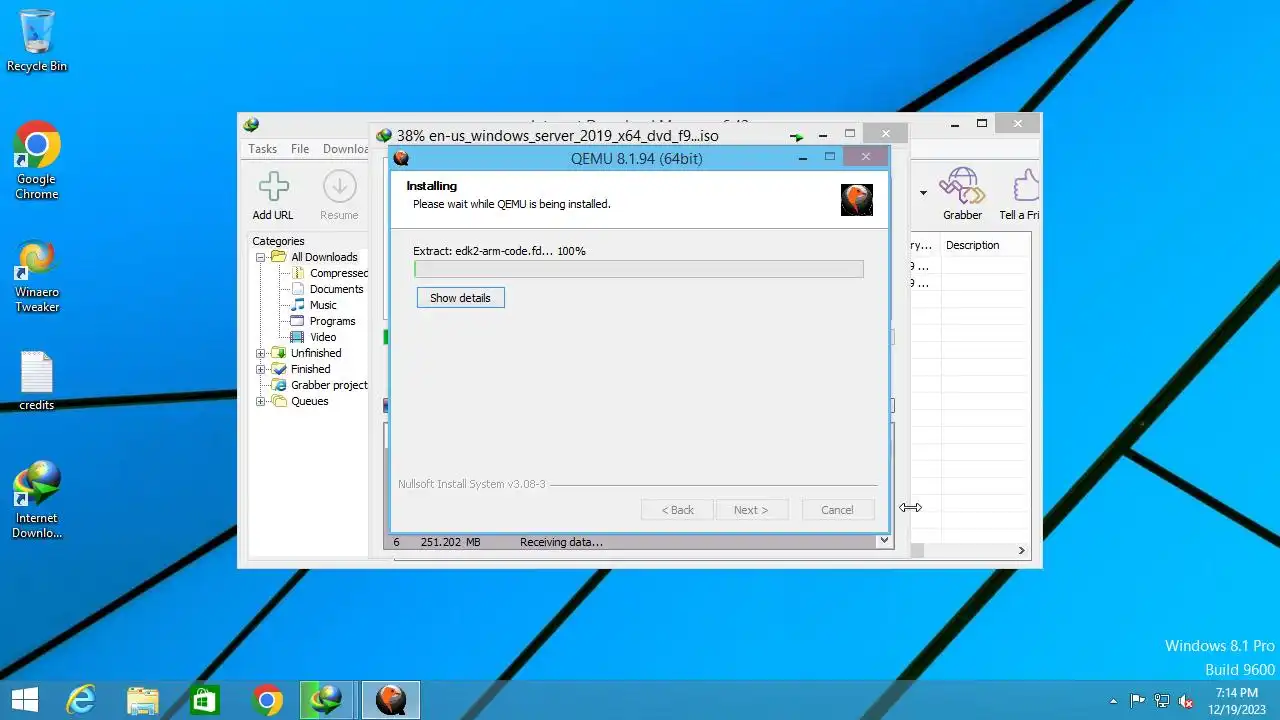Click the QEMU installer title bar icon
1280x720 pixels.
pos(402,158)
